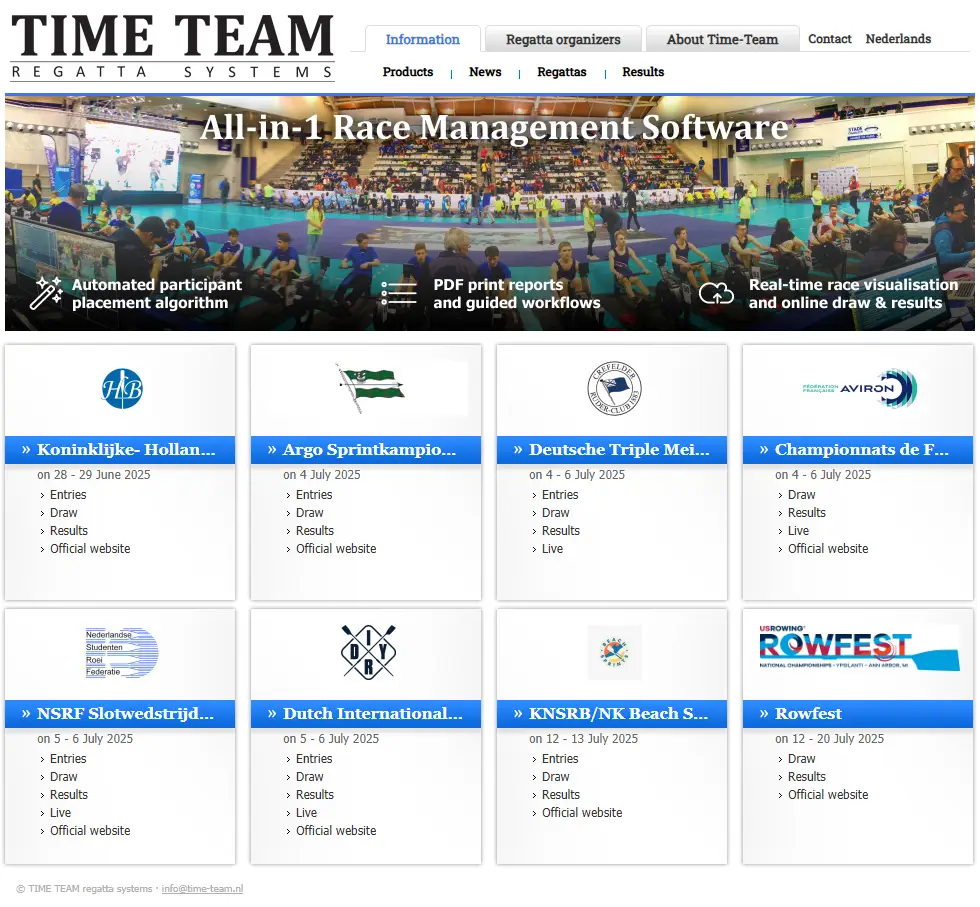
Task: Open Results for Championnats de France
Action: pyautogui.click(x=807, y=513)
